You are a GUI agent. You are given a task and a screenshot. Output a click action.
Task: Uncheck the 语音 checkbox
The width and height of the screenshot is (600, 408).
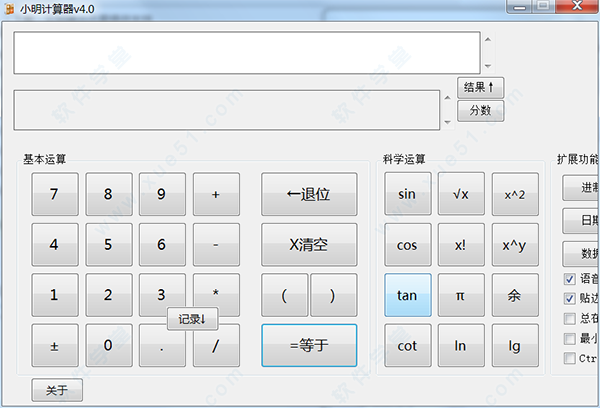tap(570, 279)
